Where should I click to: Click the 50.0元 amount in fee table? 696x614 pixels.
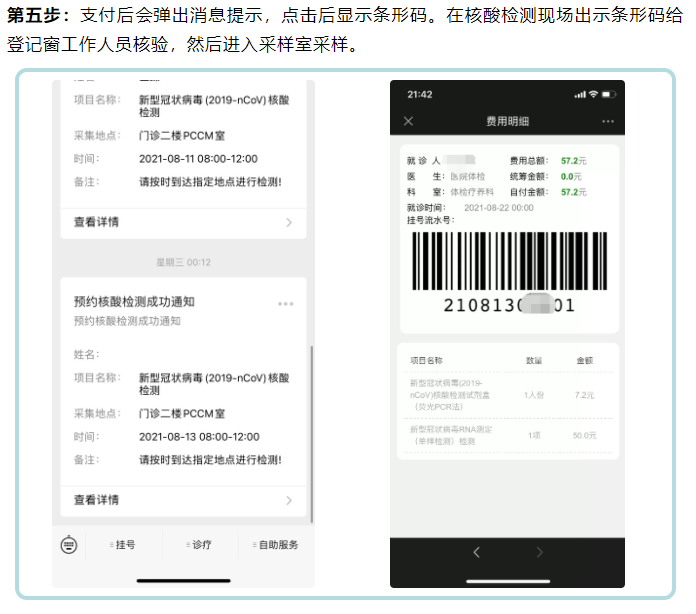[584, 436]
